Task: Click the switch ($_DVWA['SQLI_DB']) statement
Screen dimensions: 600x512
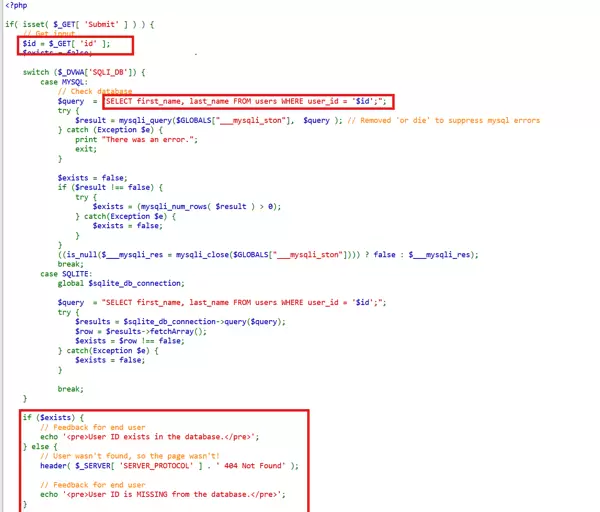Action: (88, 73)
